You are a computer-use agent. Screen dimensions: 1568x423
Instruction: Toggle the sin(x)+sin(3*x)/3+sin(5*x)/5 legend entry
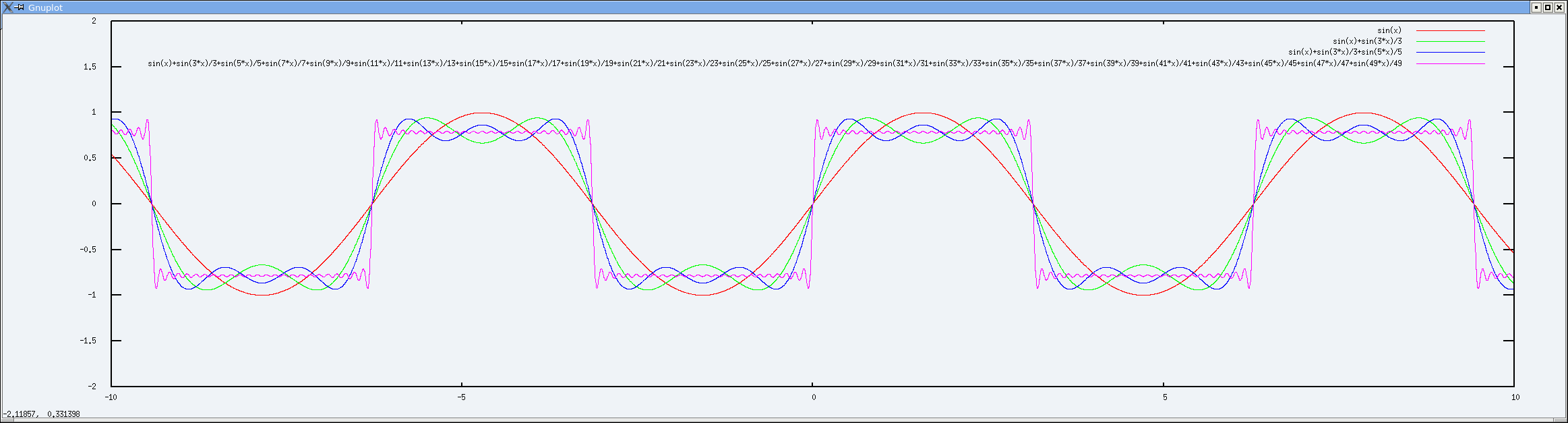pyautogui.click(x=1345, y=52)
